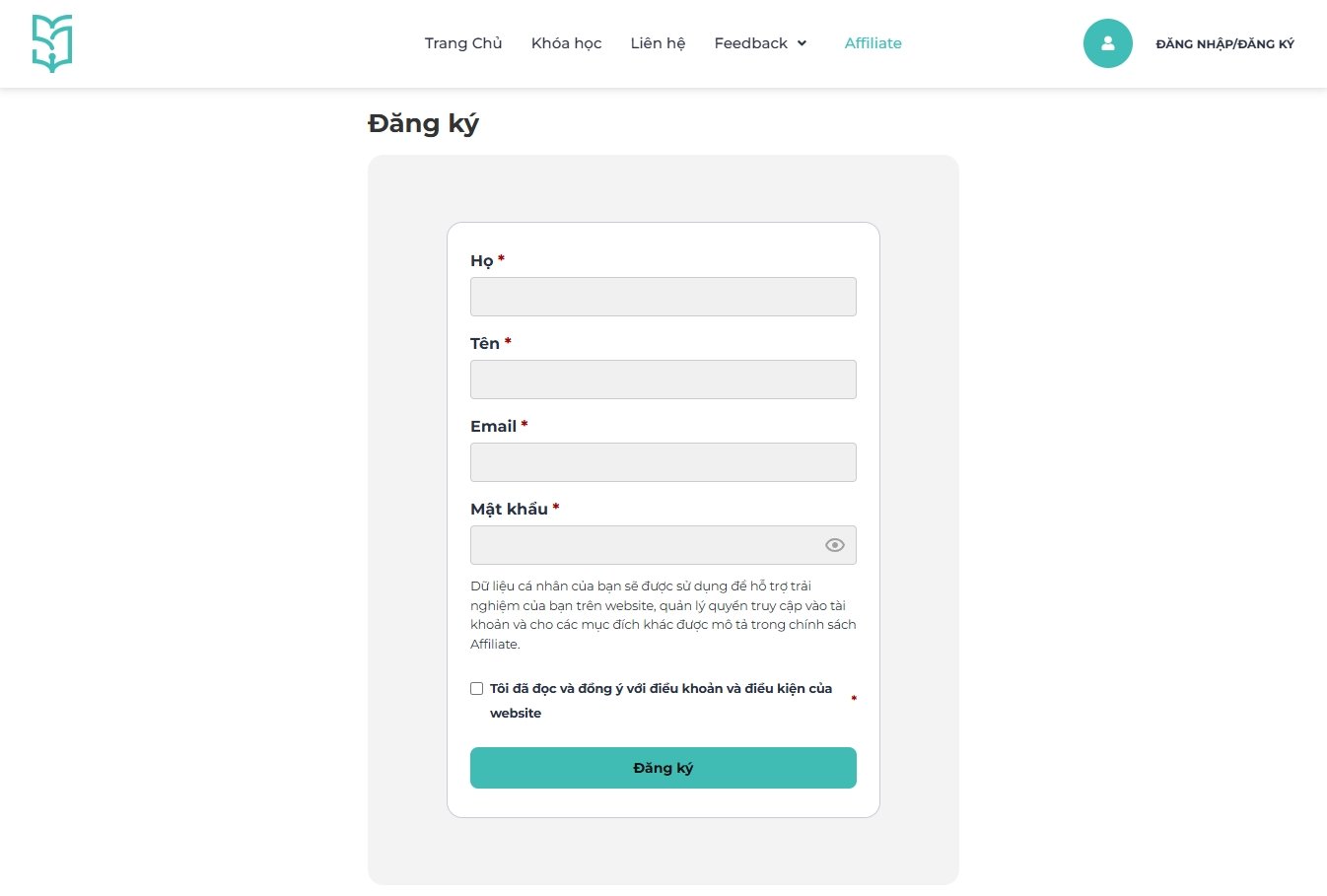Viewport: 1327px width, 896px height.
Task: Click inside the Họ input field
Action: tap(663, 296)
